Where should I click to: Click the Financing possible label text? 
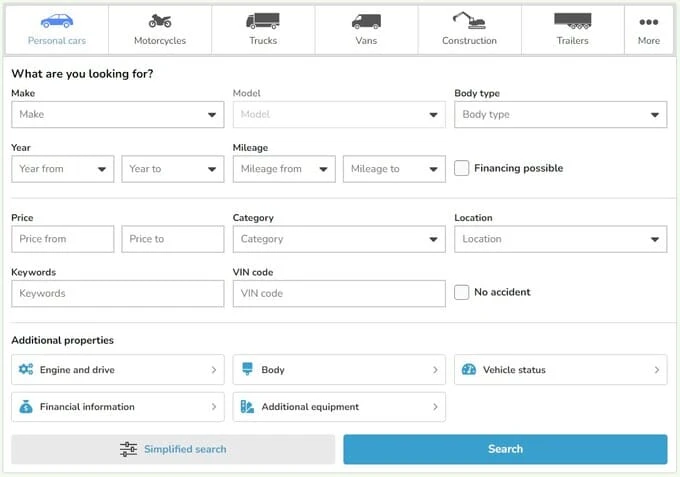519,168
